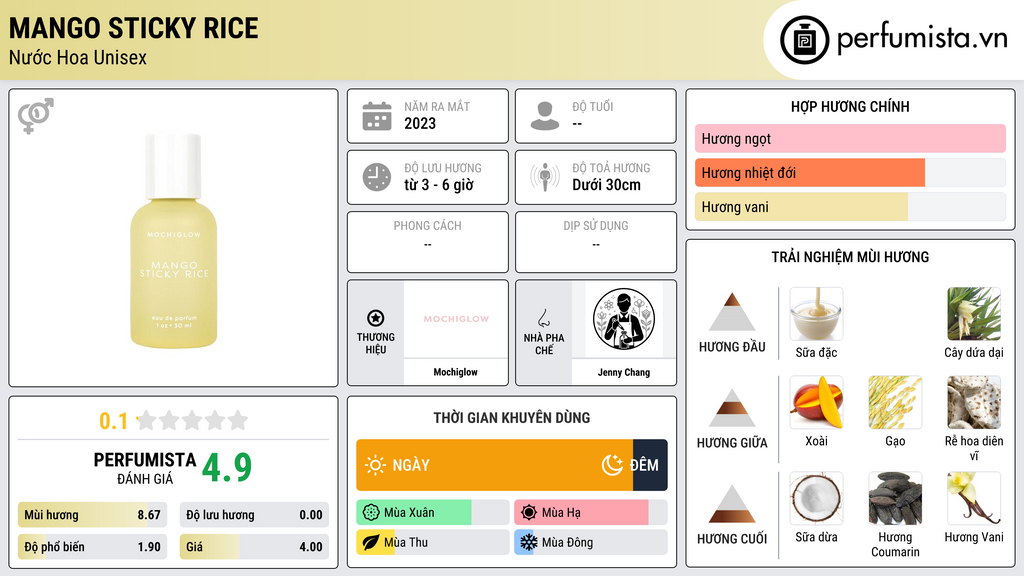
Task: Click the Hương vani accord bar
Action: pos(850,206)
